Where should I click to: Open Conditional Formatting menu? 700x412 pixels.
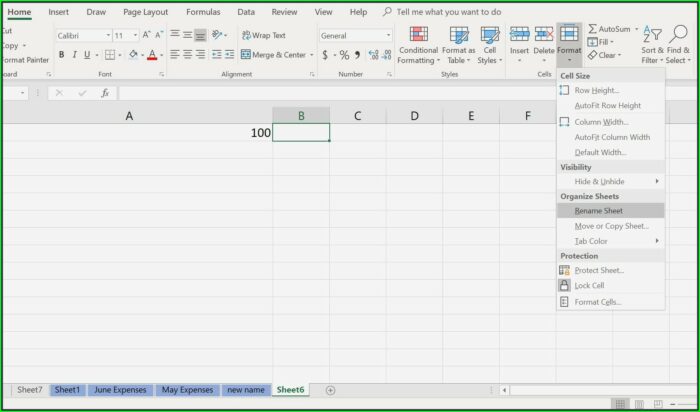click(418, 45)
